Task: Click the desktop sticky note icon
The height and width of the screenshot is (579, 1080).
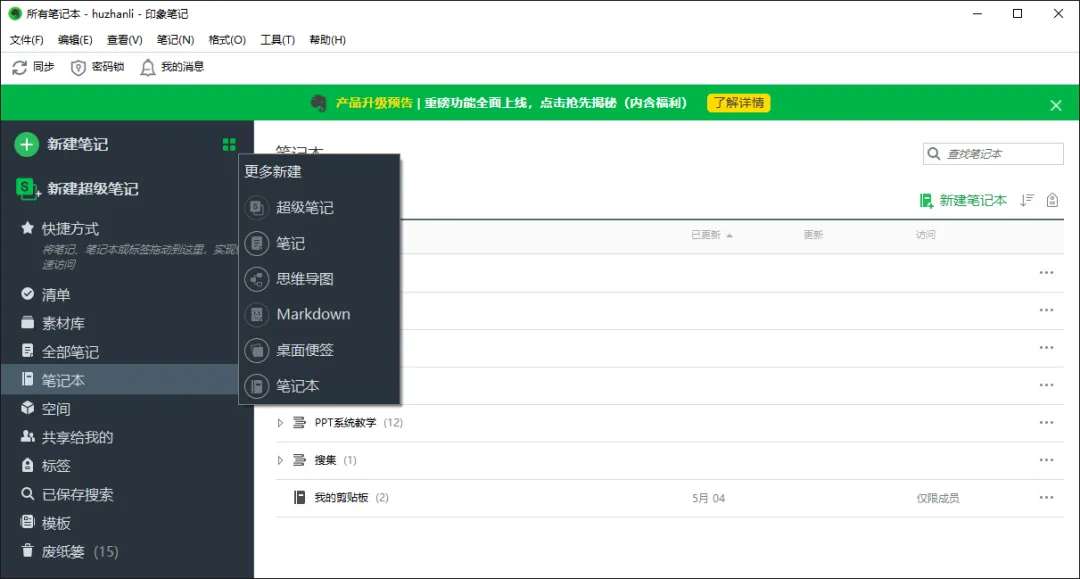Action: (x=256, y=350)
